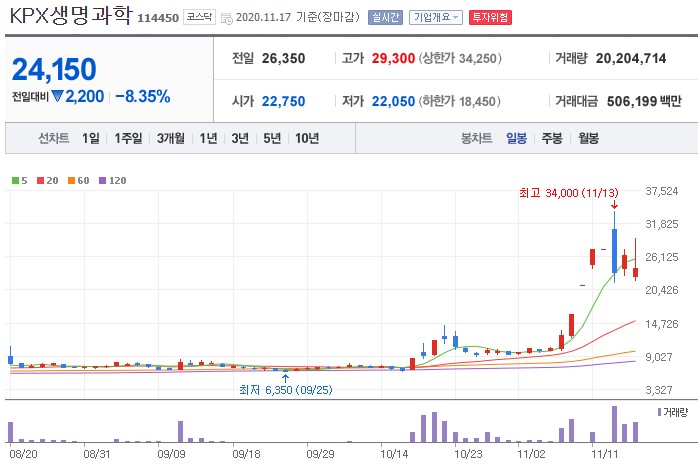Switch to 일봉 daily candle chart
The width and height of the screenshot is (698, 468).
click(516, 138)
